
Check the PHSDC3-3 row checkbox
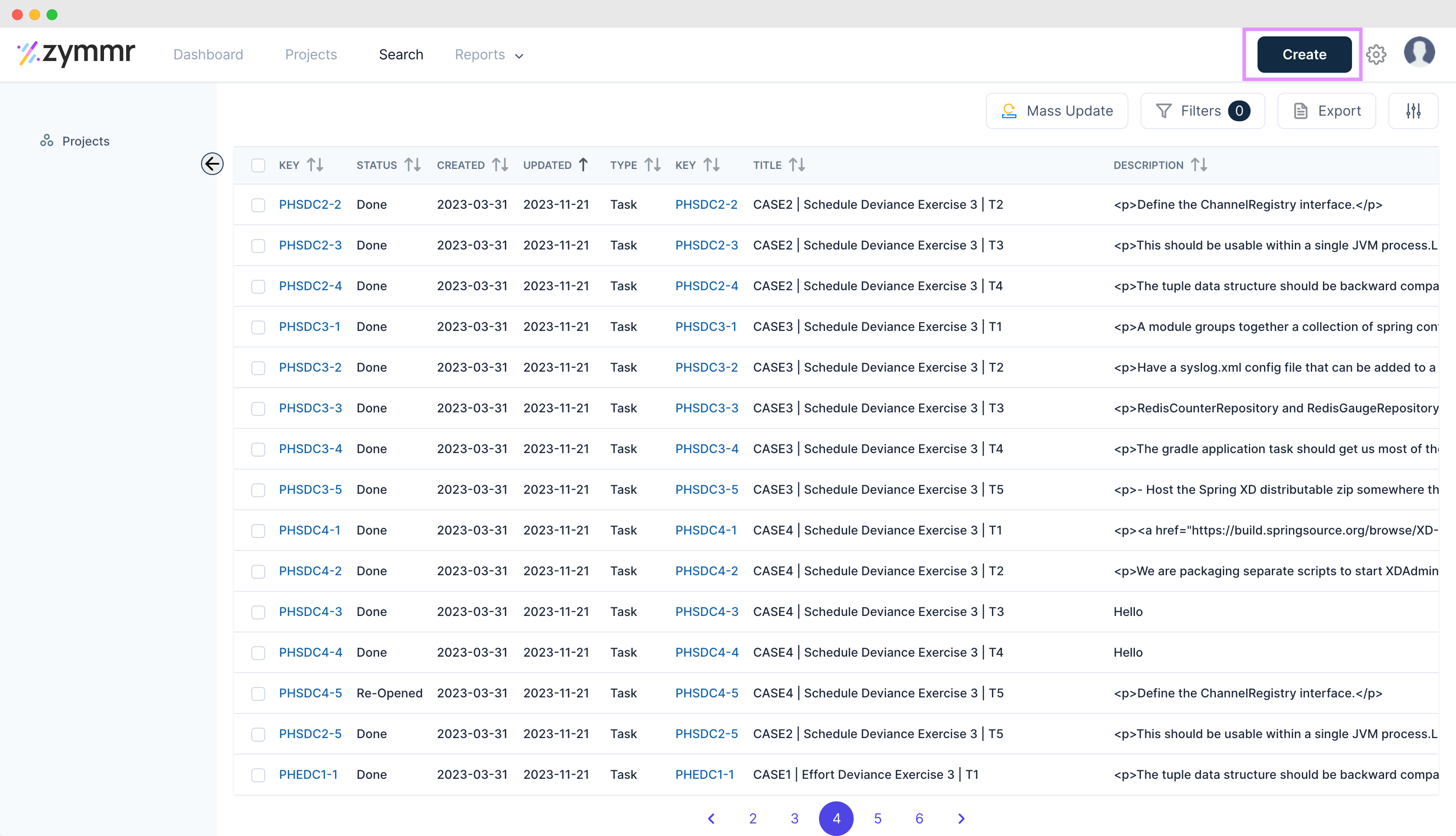[x=258, y=409]
